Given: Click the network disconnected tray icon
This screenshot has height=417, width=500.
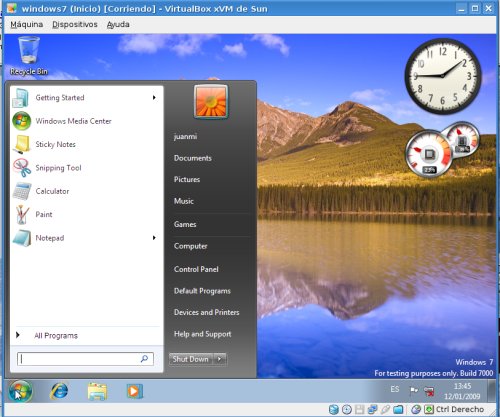Looking at the screenshot, I should click(x=429, y=391).
